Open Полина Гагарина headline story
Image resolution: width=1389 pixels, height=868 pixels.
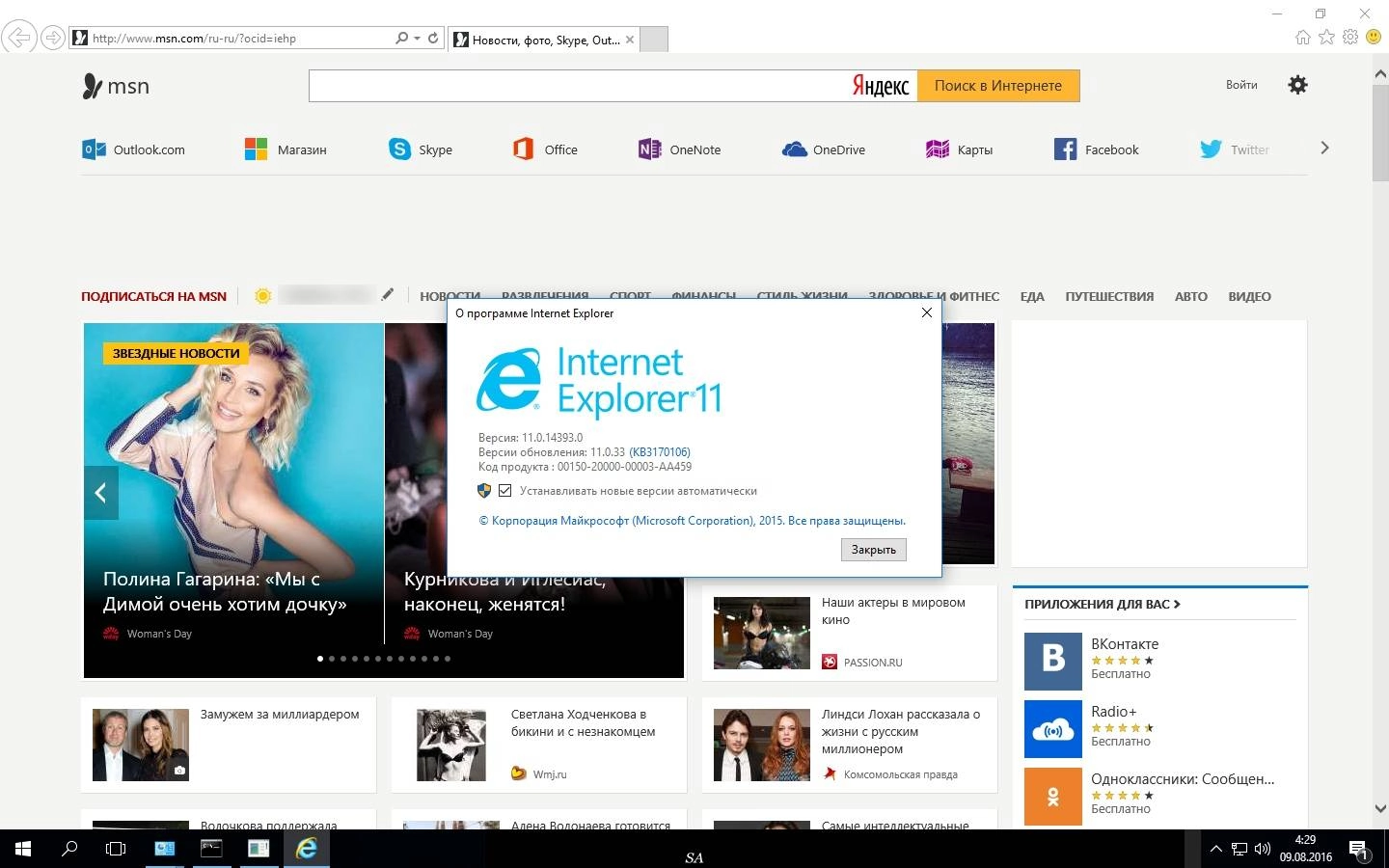(x=225, y=591)
